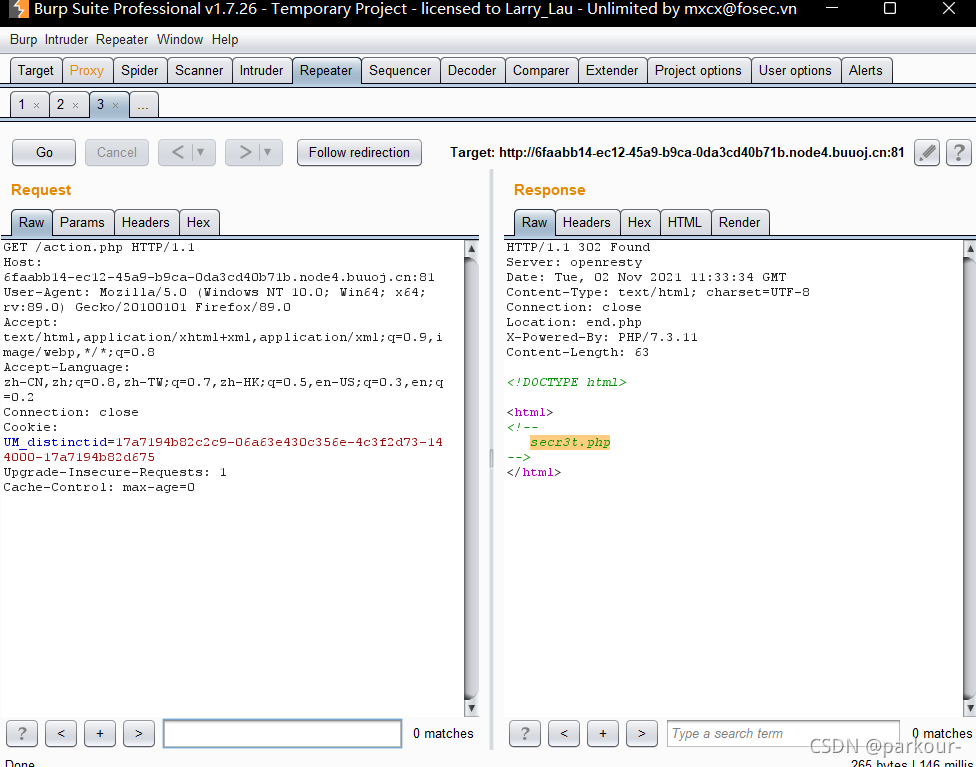The width and height of the screenshot is (976, 767).
Task: Show request Headers view
Action: coord(146,222)
